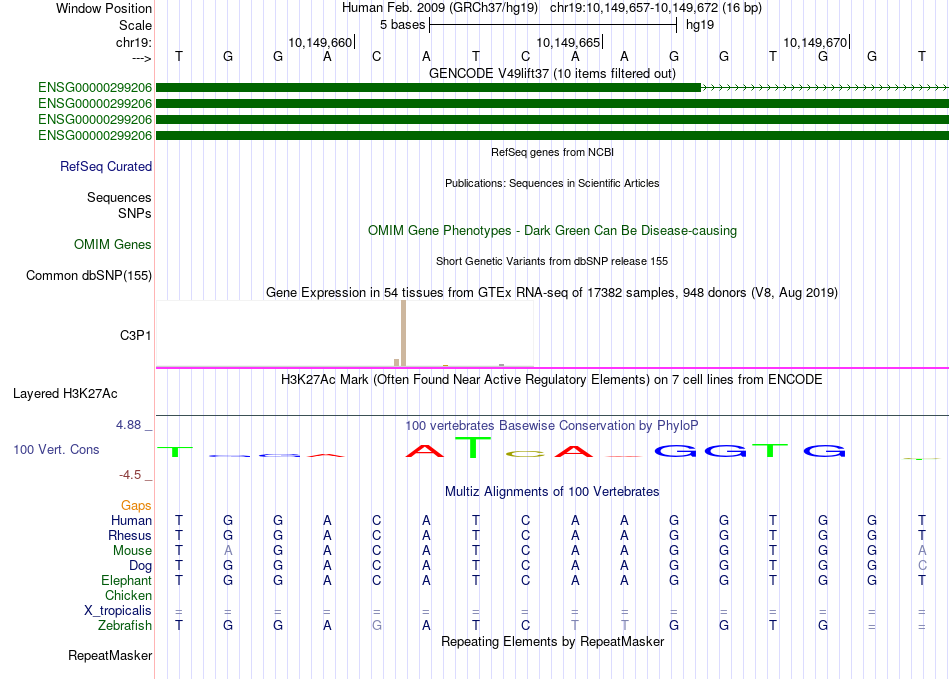Click the Window Position label

point(104,8)
